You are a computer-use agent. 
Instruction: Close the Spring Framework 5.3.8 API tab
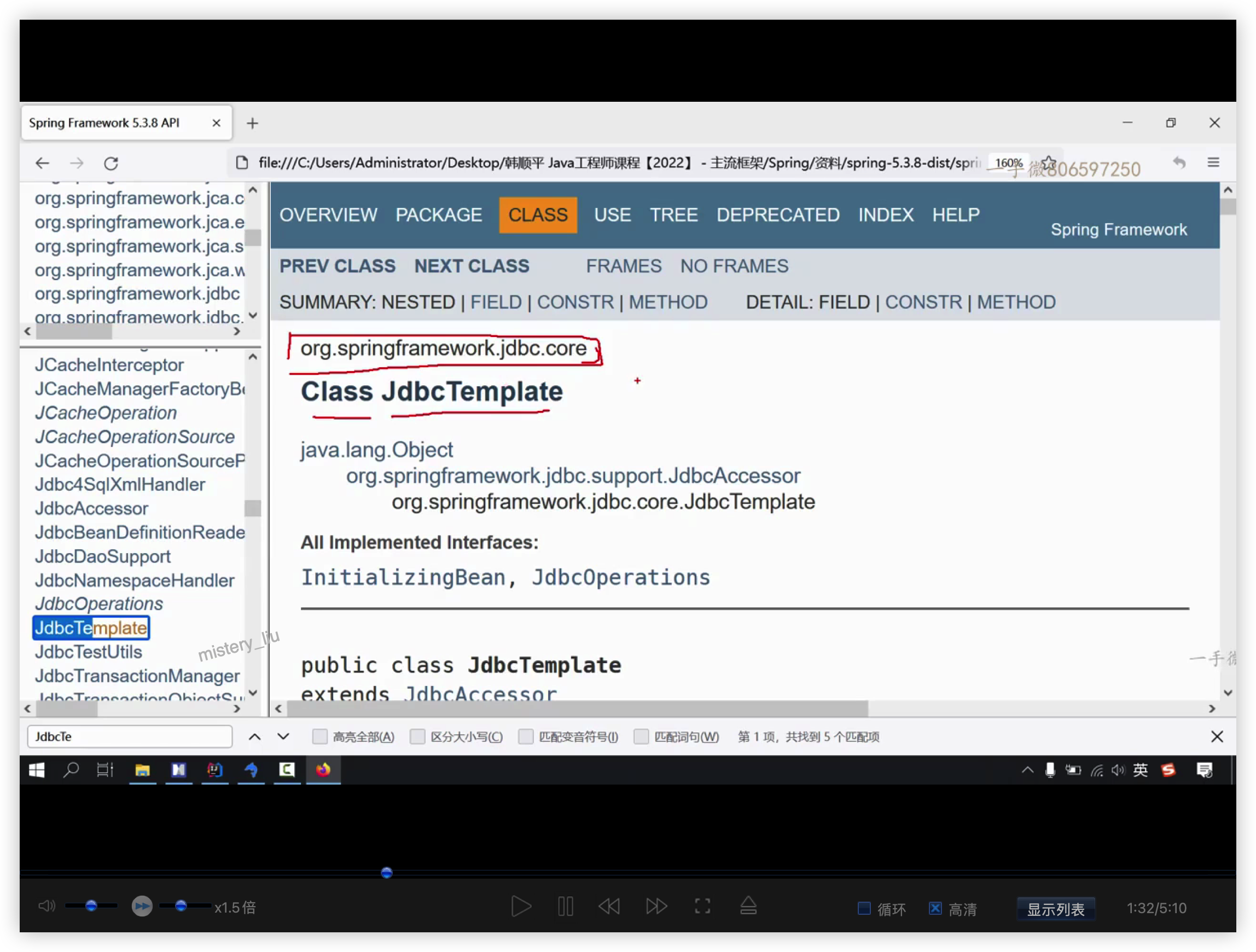(216, 123)
